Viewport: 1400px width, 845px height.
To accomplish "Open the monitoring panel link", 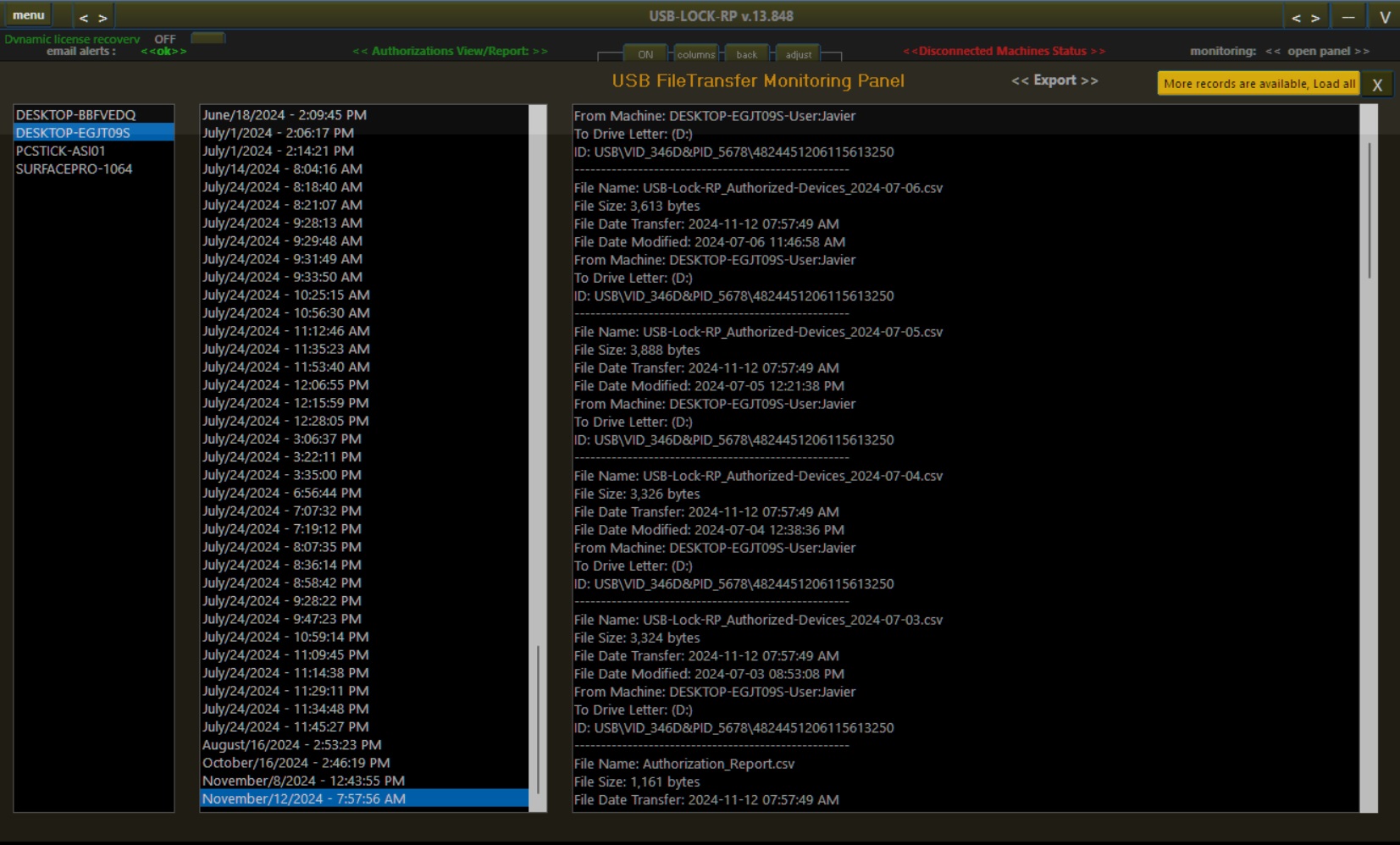I will 1317,52.
